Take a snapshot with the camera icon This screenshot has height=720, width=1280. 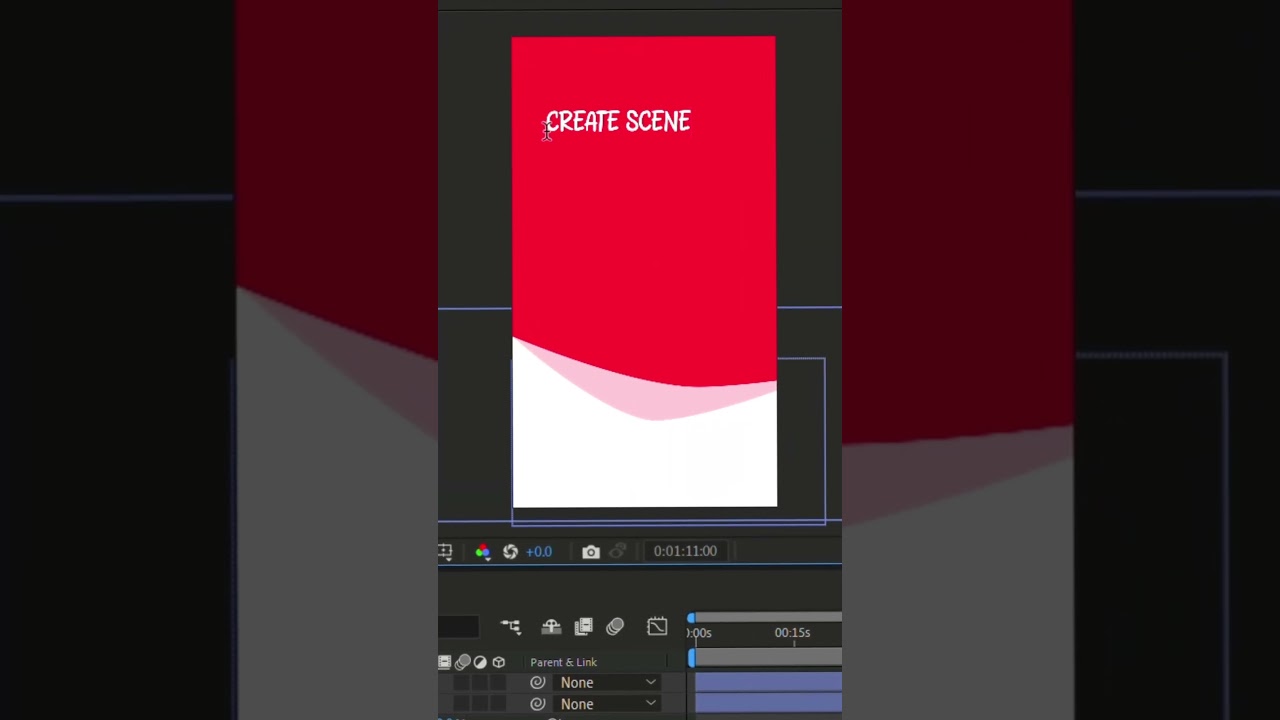pos(590,551)
